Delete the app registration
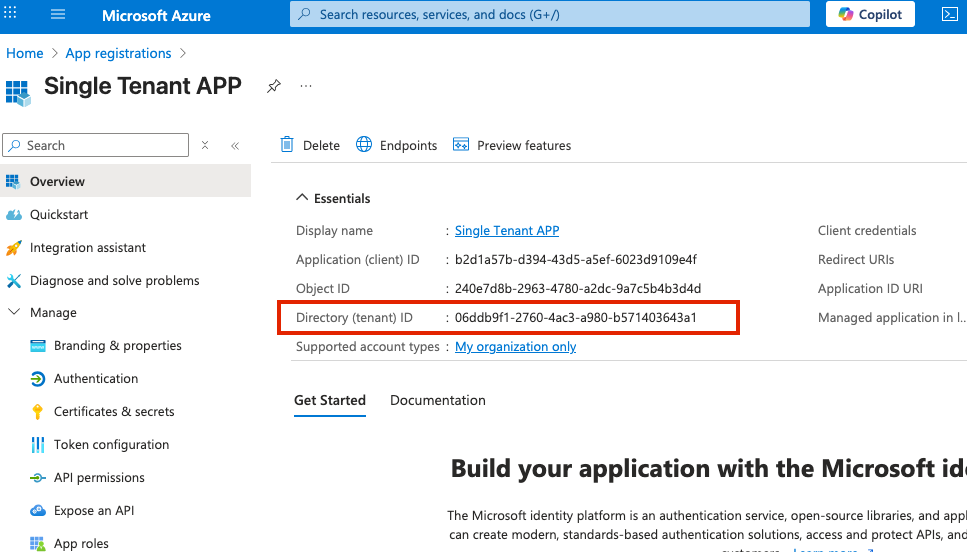Screen dimensions: 967x552 click(310, 145)
